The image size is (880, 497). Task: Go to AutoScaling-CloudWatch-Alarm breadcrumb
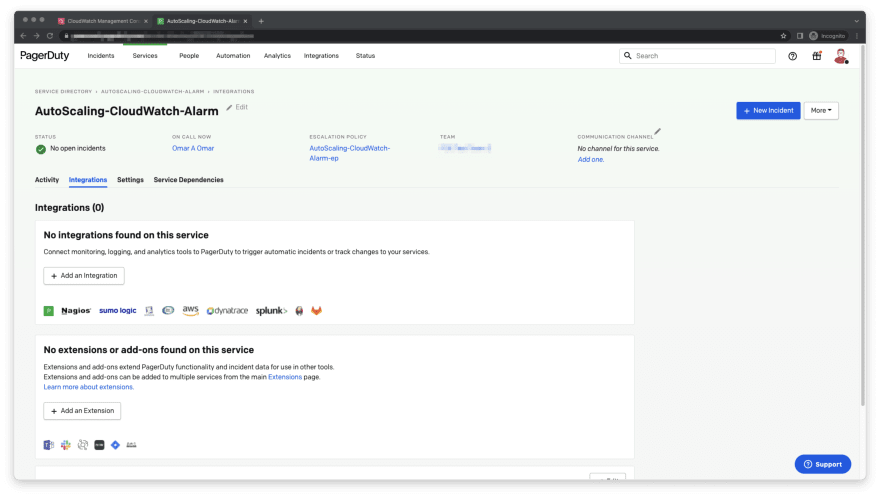(x=153, y=91)
